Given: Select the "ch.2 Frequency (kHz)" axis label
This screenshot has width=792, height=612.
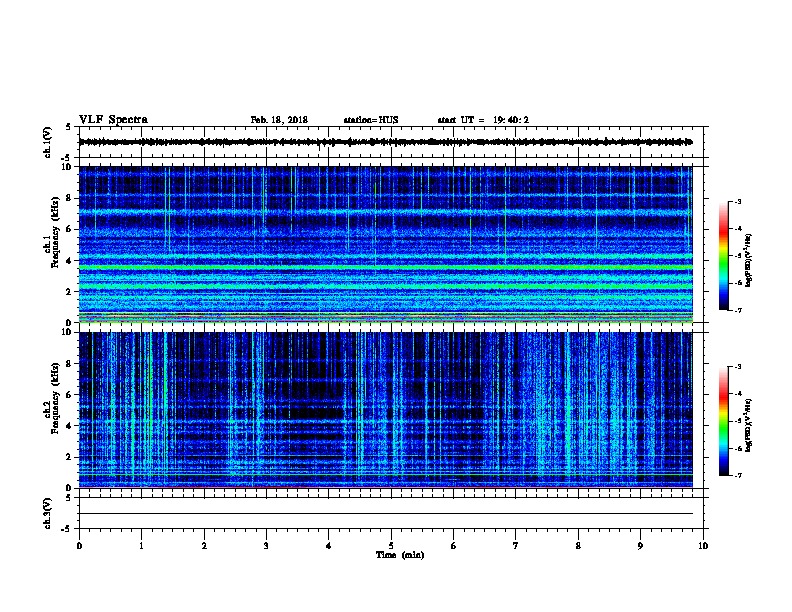Looking at the screenshot, I should (51, 398).
